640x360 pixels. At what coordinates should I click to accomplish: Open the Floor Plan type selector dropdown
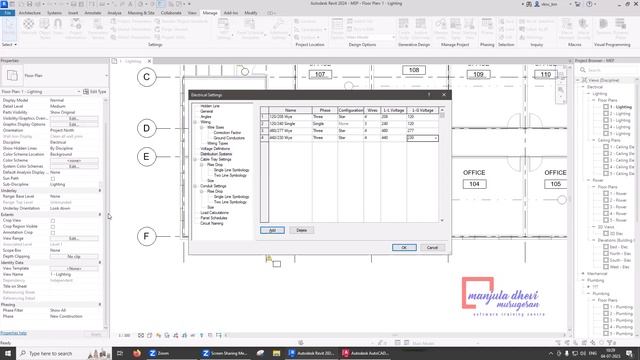[107, 76]
